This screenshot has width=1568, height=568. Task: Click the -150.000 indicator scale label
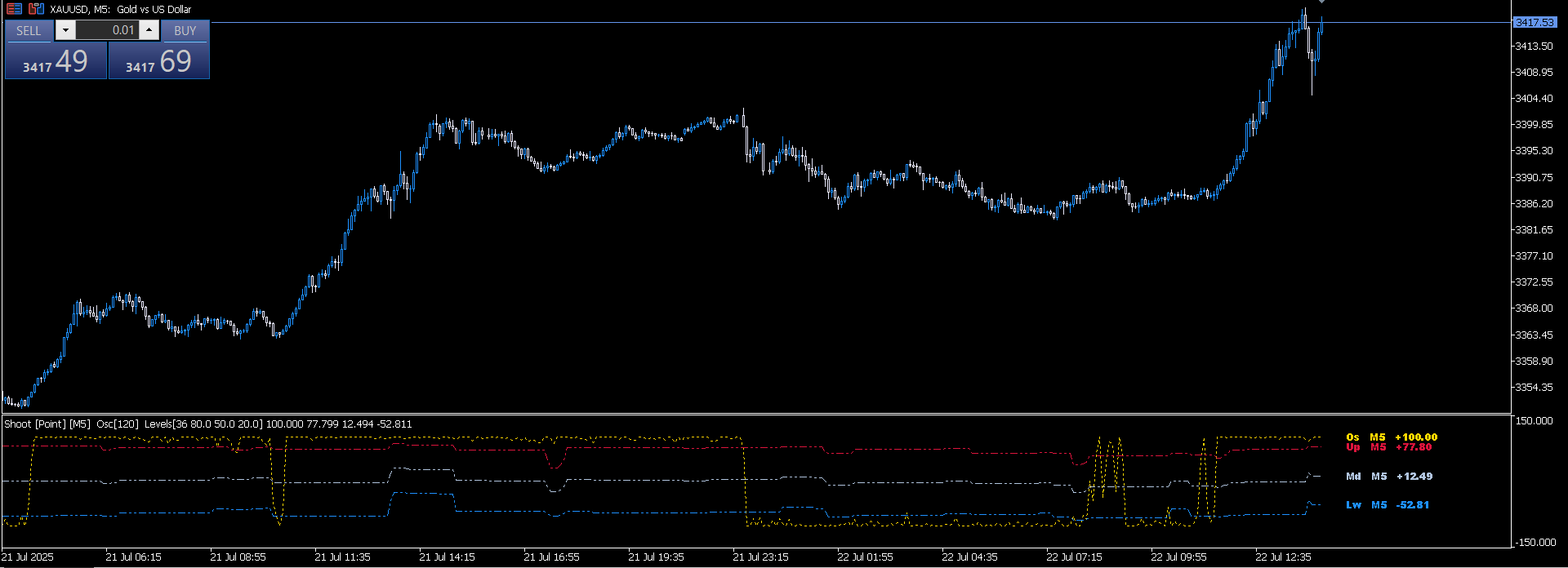point(1535,542)
